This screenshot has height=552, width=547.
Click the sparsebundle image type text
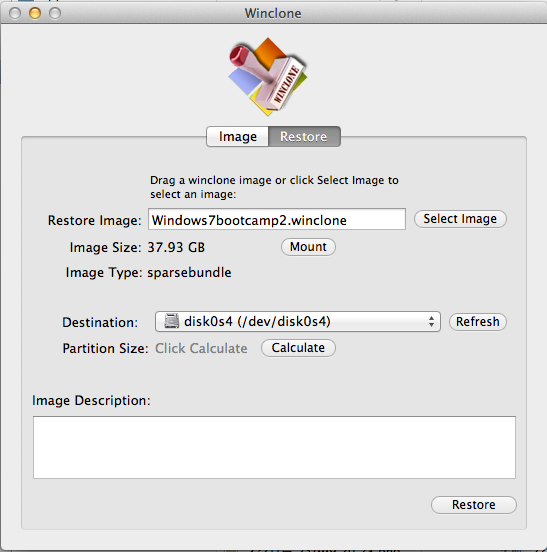189,273
